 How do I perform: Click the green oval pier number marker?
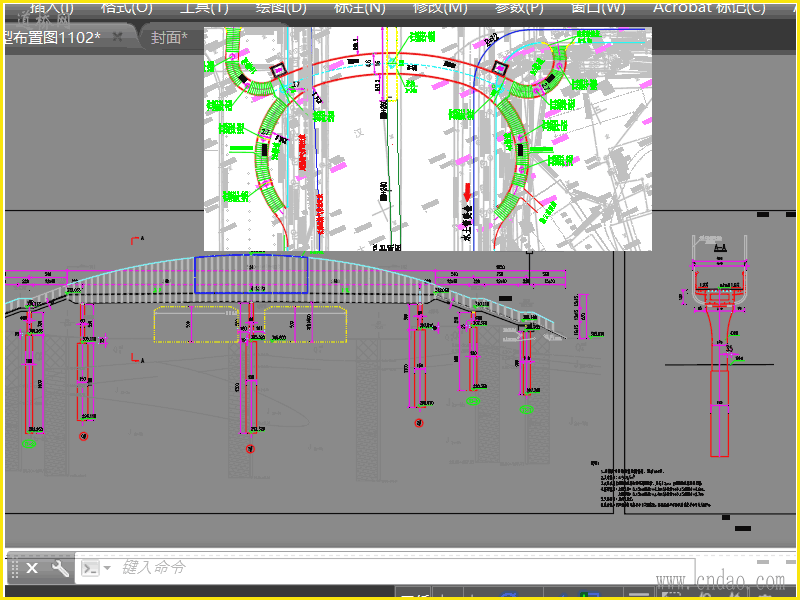point(29,441)
